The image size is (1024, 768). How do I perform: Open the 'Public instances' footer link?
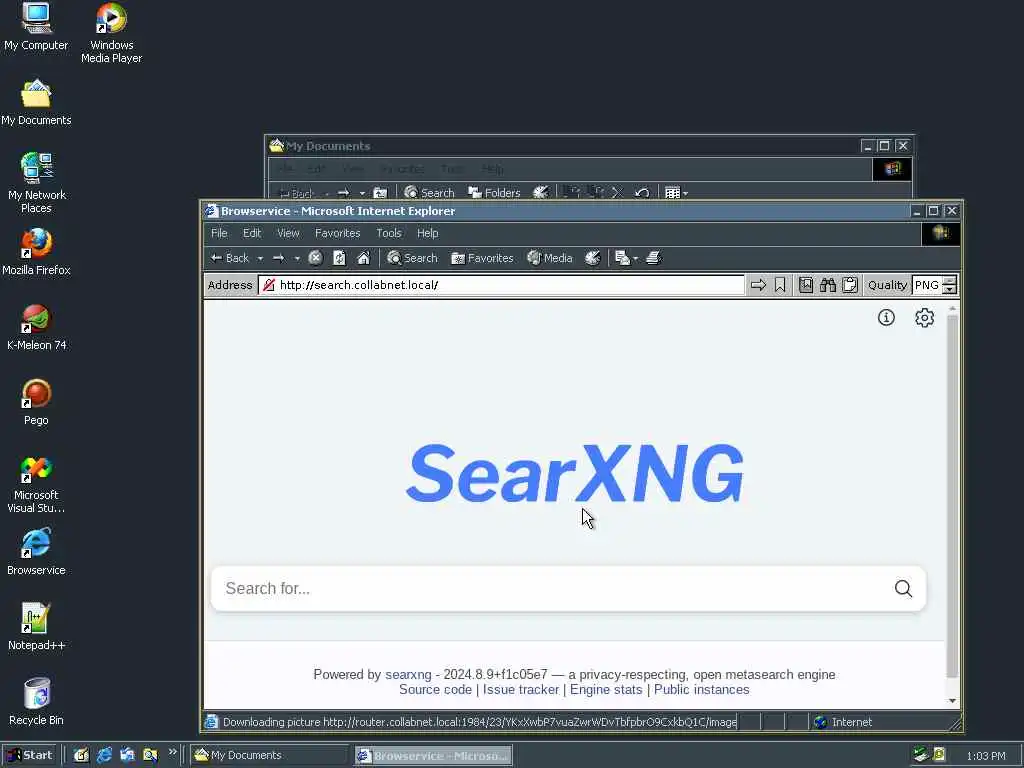[701, 690]
